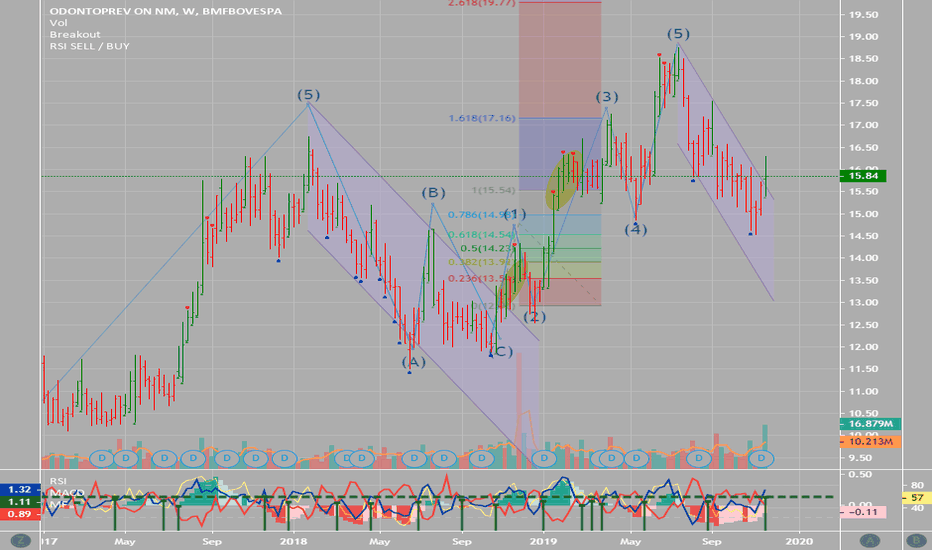Click the A auto-scale icon below price axis
The width and height of the screenshot is (932, 550).
coord(870,540)
